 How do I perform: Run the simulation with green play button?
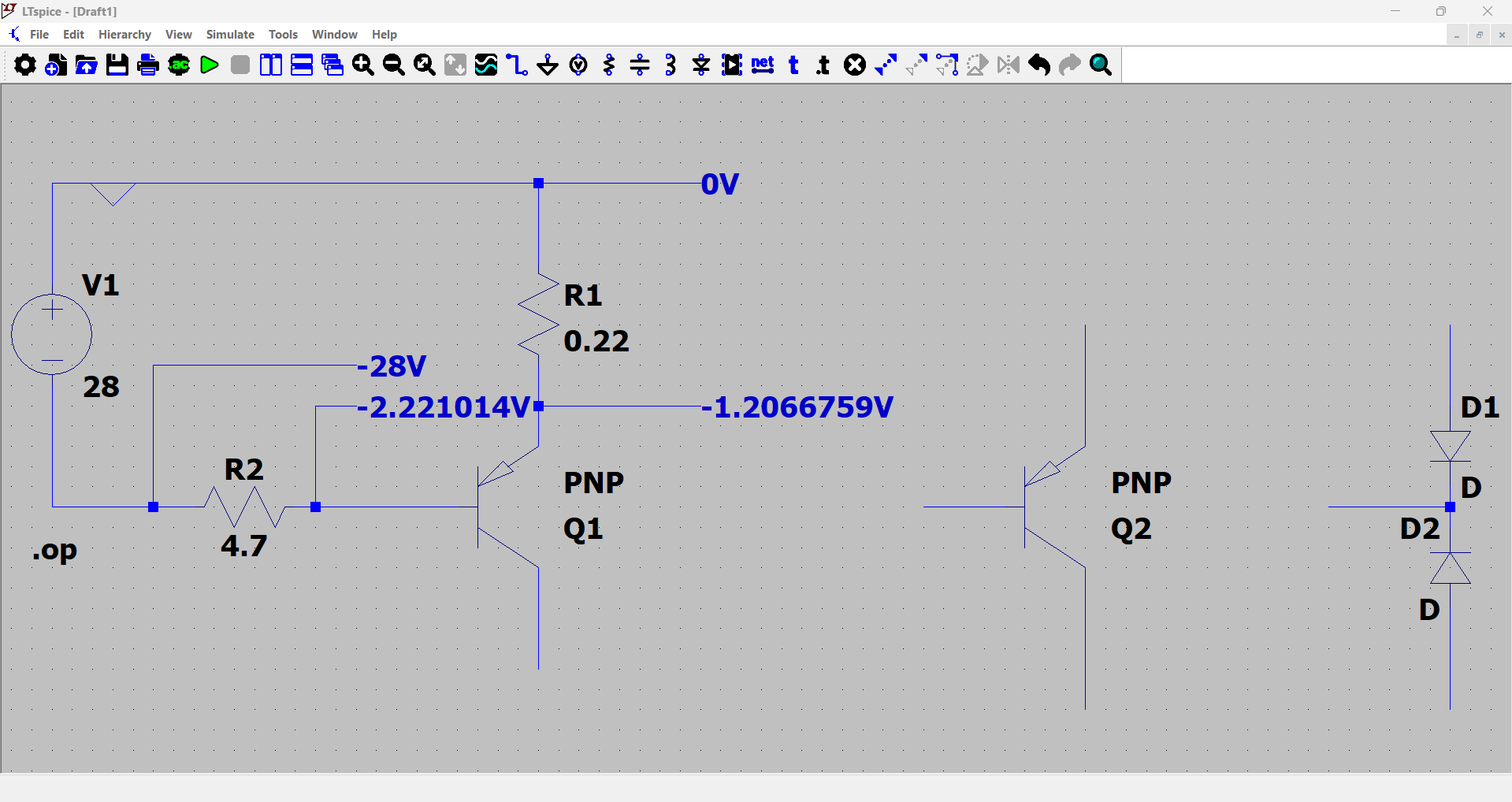tap(210, 65)
